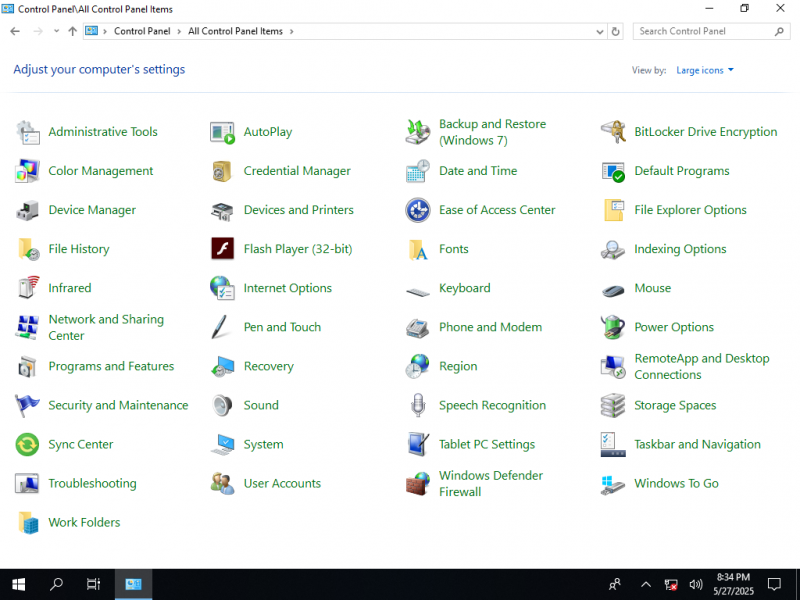The width and height of the screenshot is (800, 600).
Task: Open Programs and Features link
Action: (x=111, y=366)
